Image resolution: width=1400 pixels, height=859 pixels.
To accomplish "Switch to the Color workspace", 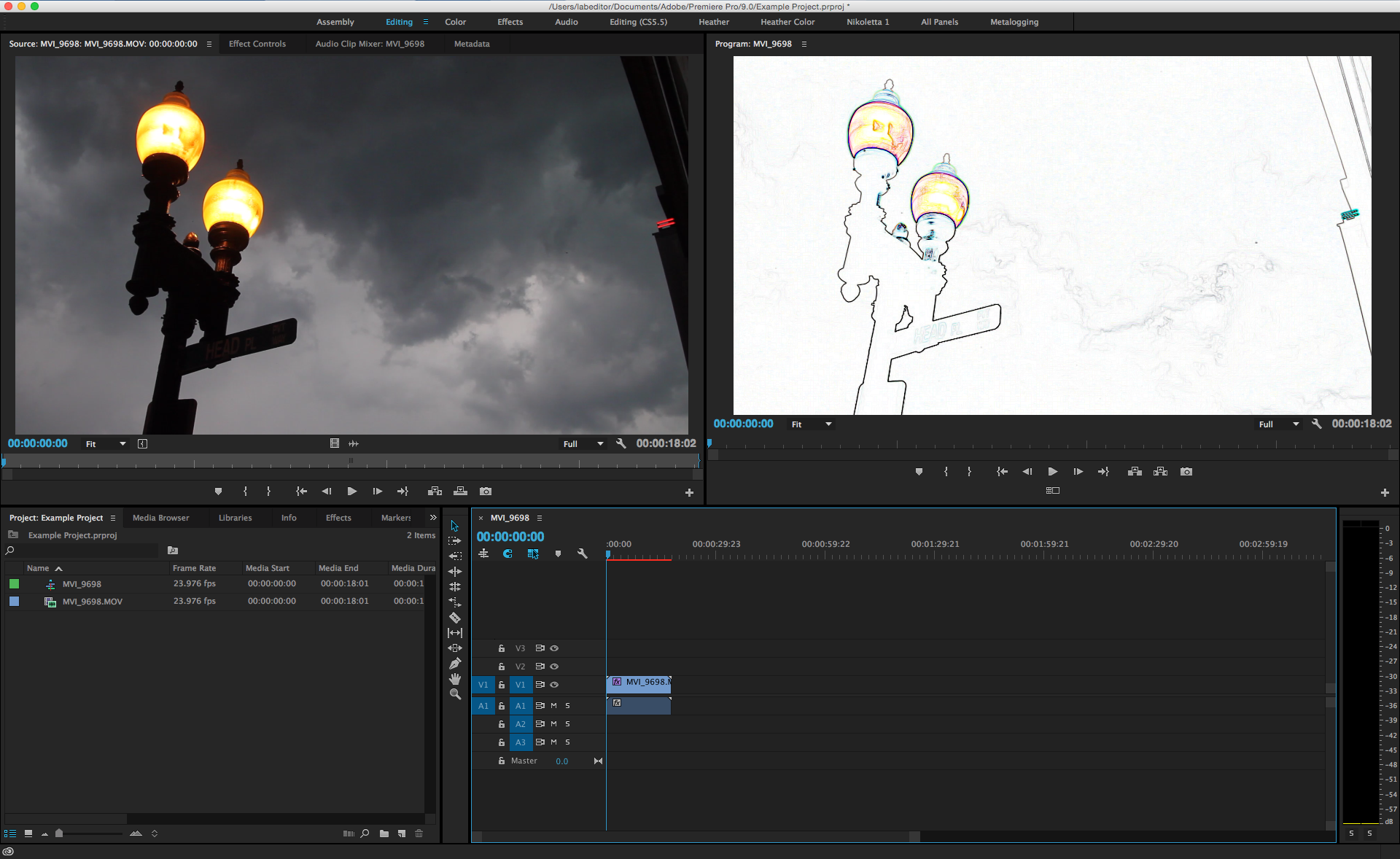I will click(455, 22).
